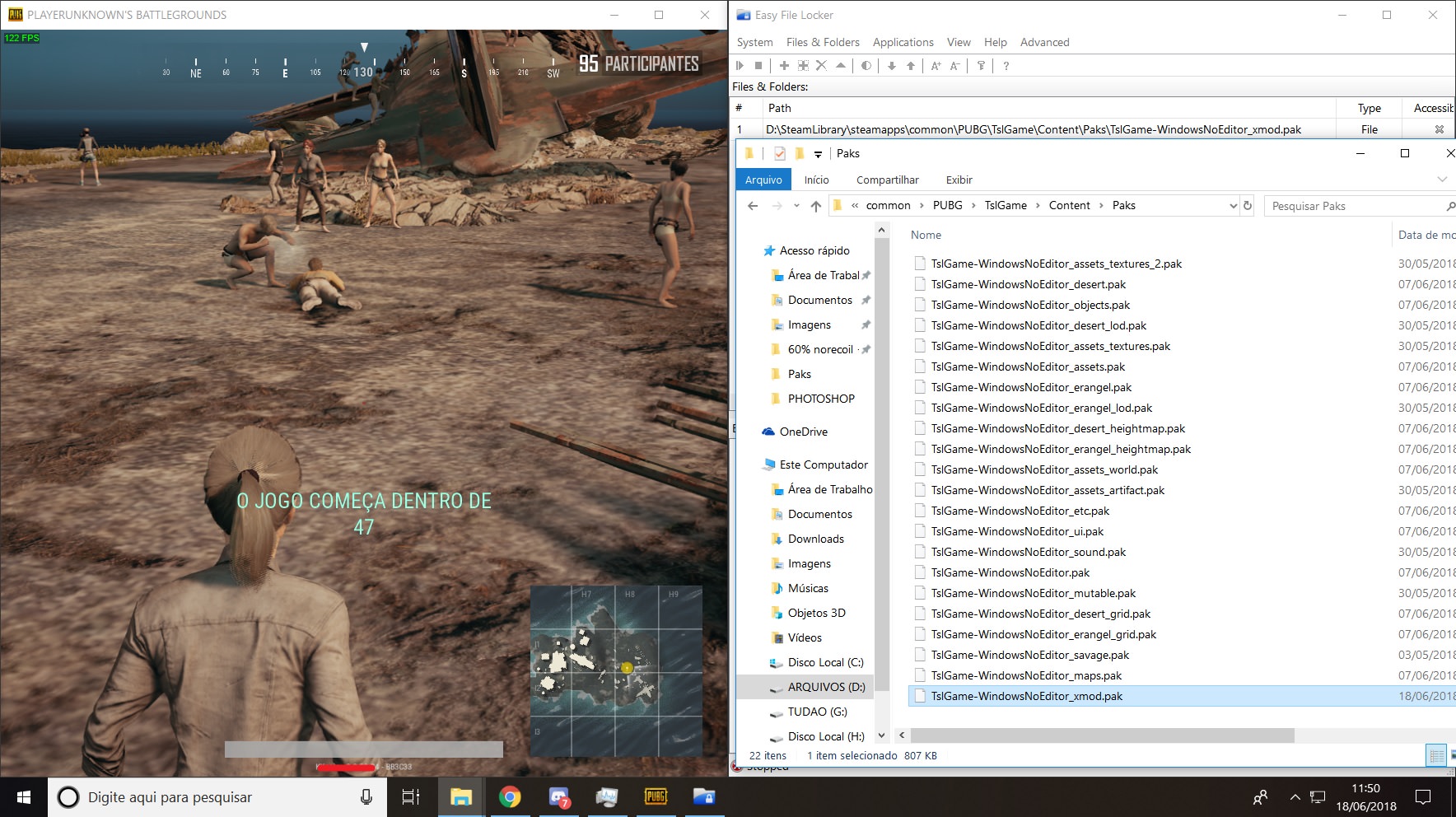This screenshot has height=817, width=1456.
Task: Switch Explorer to details view toggle
Action: [x=1436, y=755]
